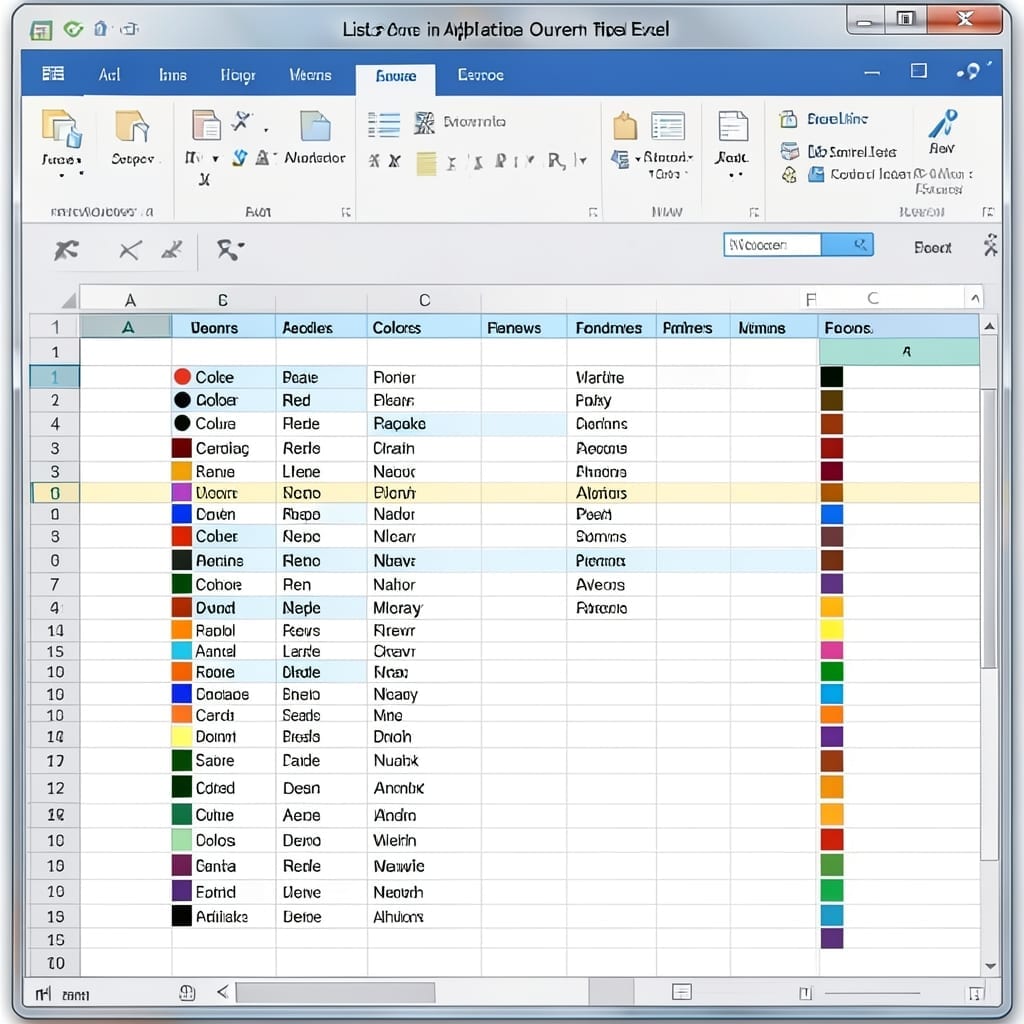Click the blue search magnifier button

[x=848, y=245]
